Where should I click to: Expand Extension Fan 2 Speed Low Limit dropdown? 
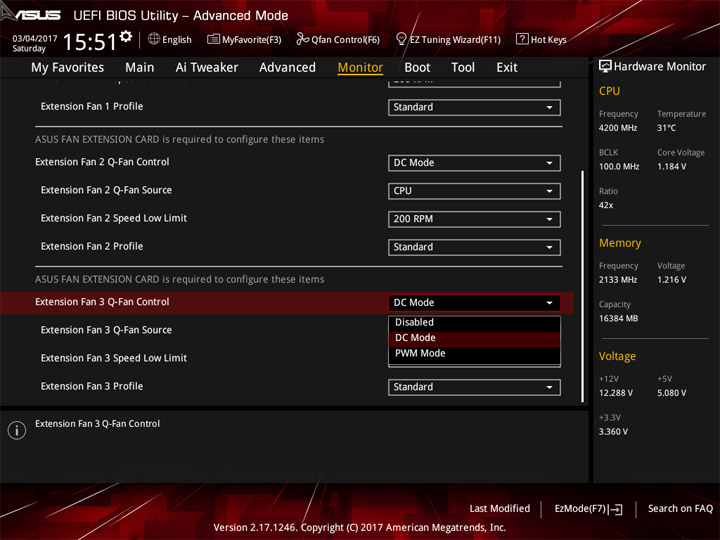[x=474, y=219]
